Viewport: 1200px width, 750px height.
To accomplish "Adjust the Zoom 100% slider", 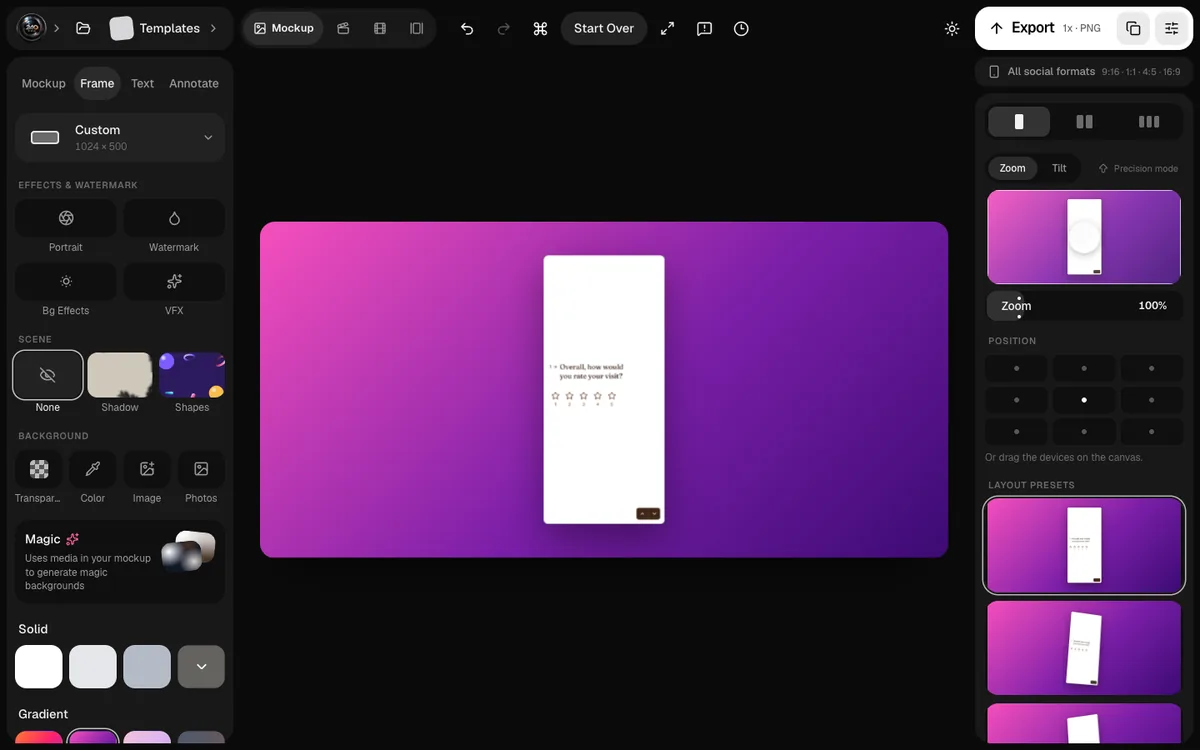I will (1084, 306).
